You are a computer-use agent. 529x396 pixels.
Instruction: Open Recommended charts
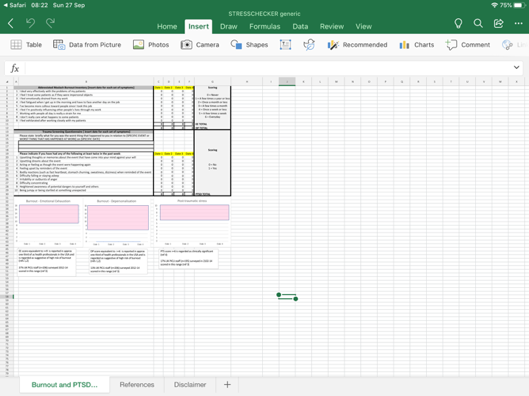coord(358,45)
